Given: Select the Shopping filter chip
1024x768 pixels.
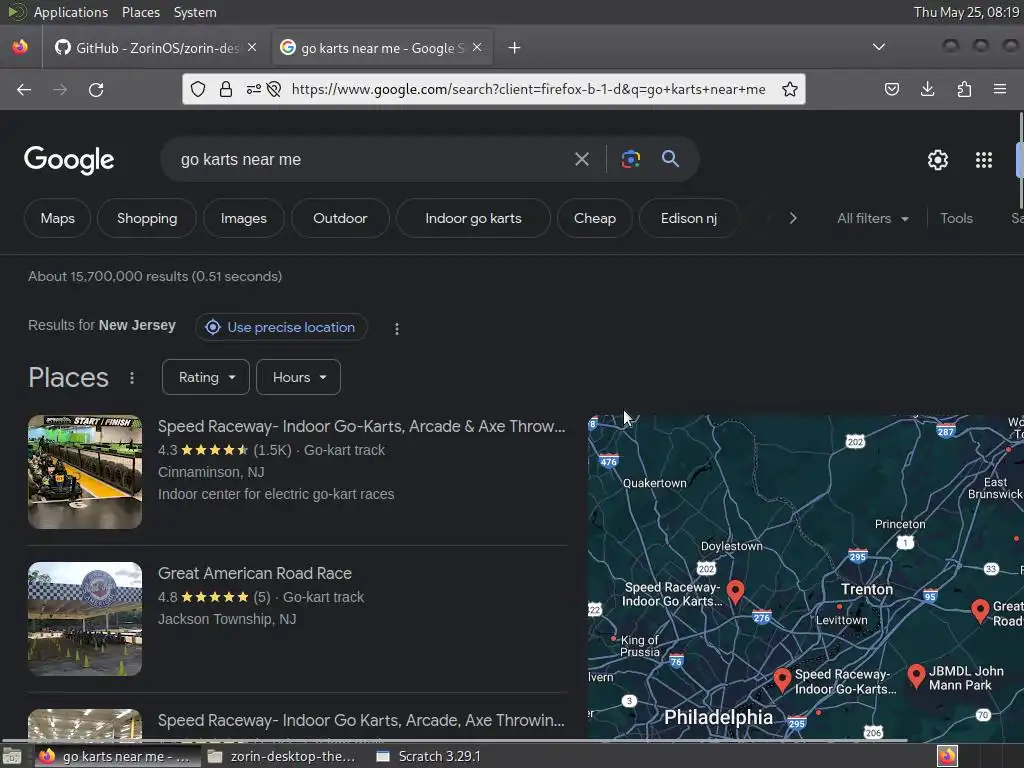Looking at the screenshot, I should tap(147, 218).
